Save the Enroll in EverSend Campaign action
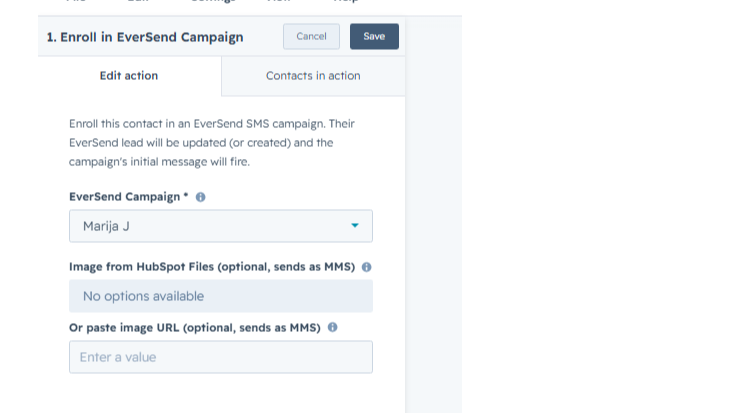The image size is (734, 413). coord(374,37)
